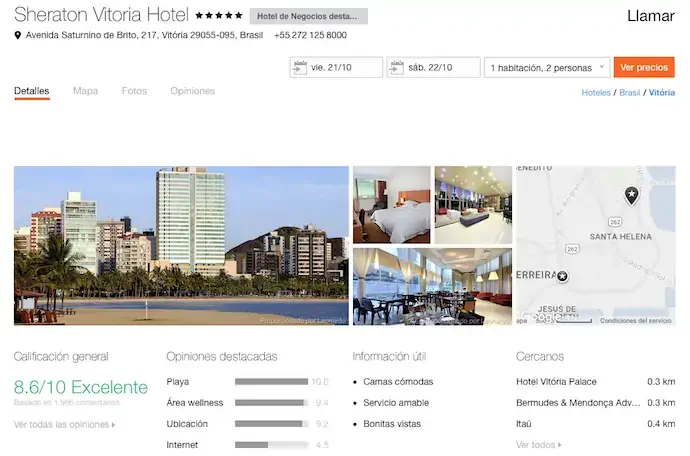Open the lobby lounge photo thumbnail
Screen dimensions: 690x456
[x=473, y=205]
